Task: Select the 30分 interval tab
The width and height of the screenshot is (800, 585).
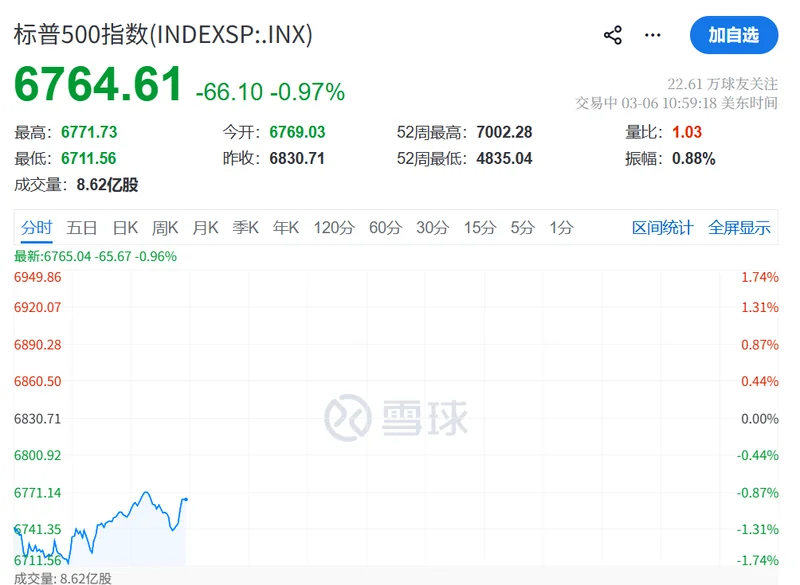Action: [432, 227]
